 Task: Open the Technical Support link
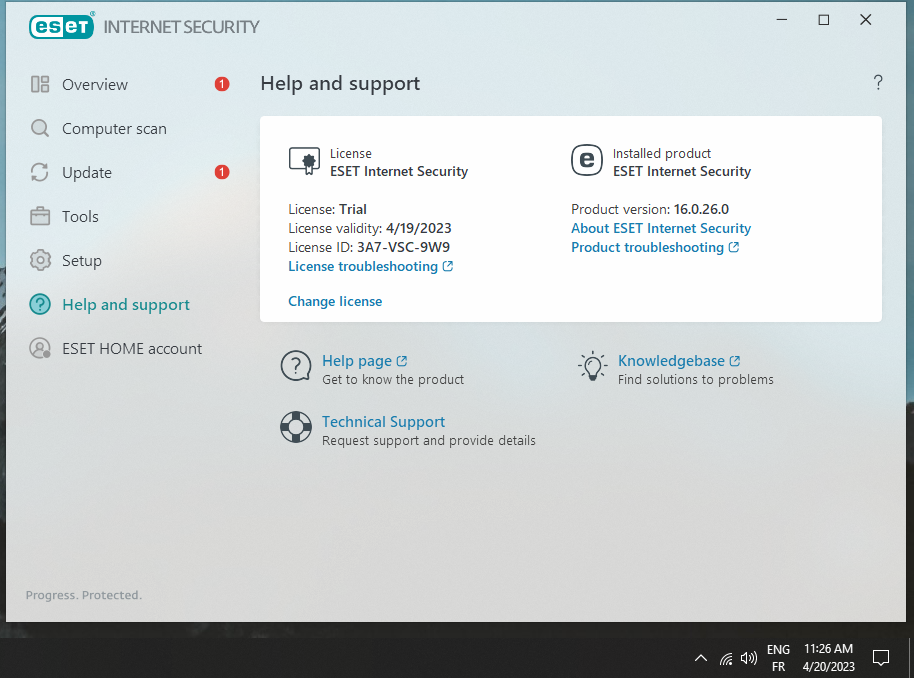pos(384,421)
